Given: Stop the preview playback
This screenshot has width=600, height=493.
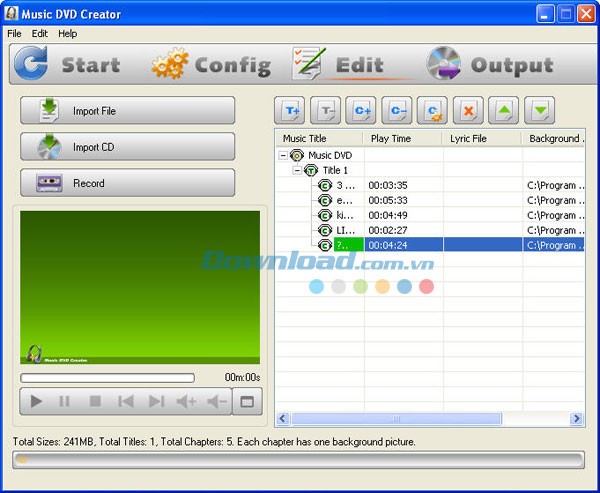Looking at the screenshot, I should (95, 402).
